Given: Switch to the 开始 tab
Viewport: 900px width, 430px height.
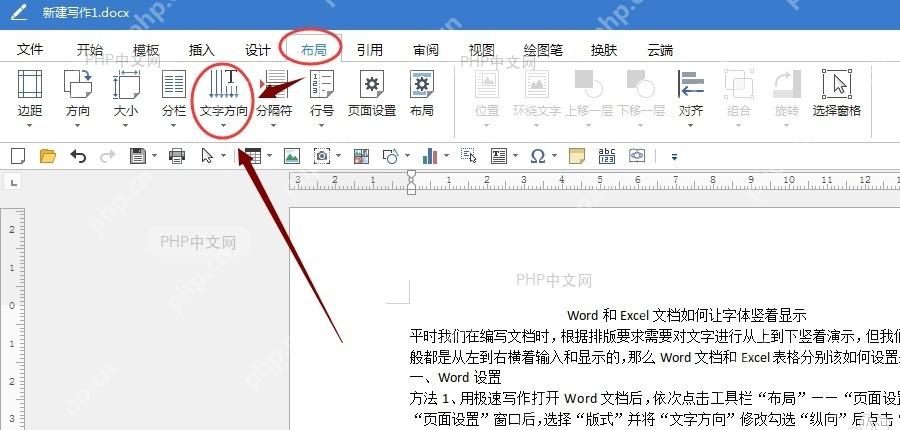Looking at the screenshot, I should pyautogui.click(x=90, y=50).
